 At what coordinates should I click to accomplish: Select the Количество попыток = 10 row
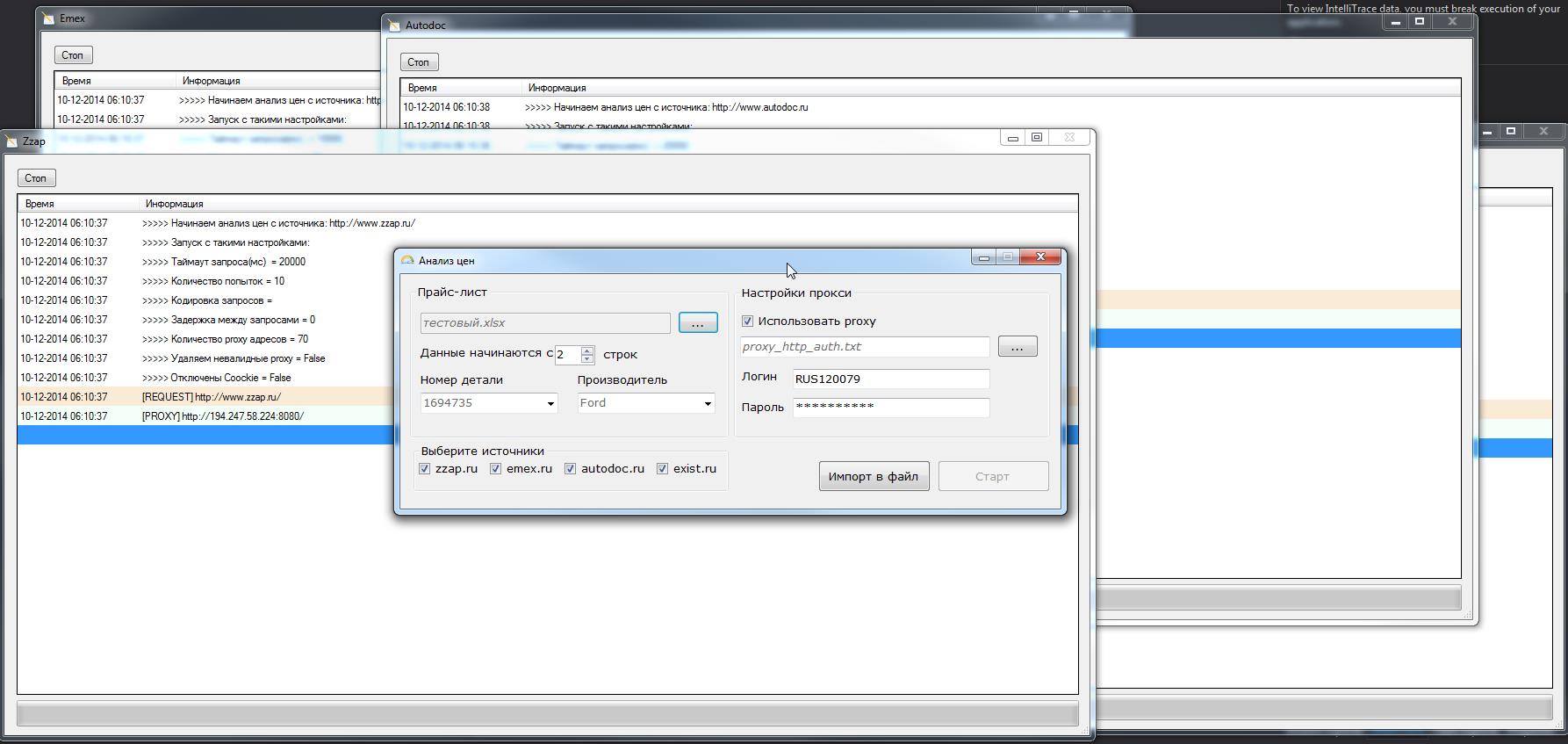(548, 281)
